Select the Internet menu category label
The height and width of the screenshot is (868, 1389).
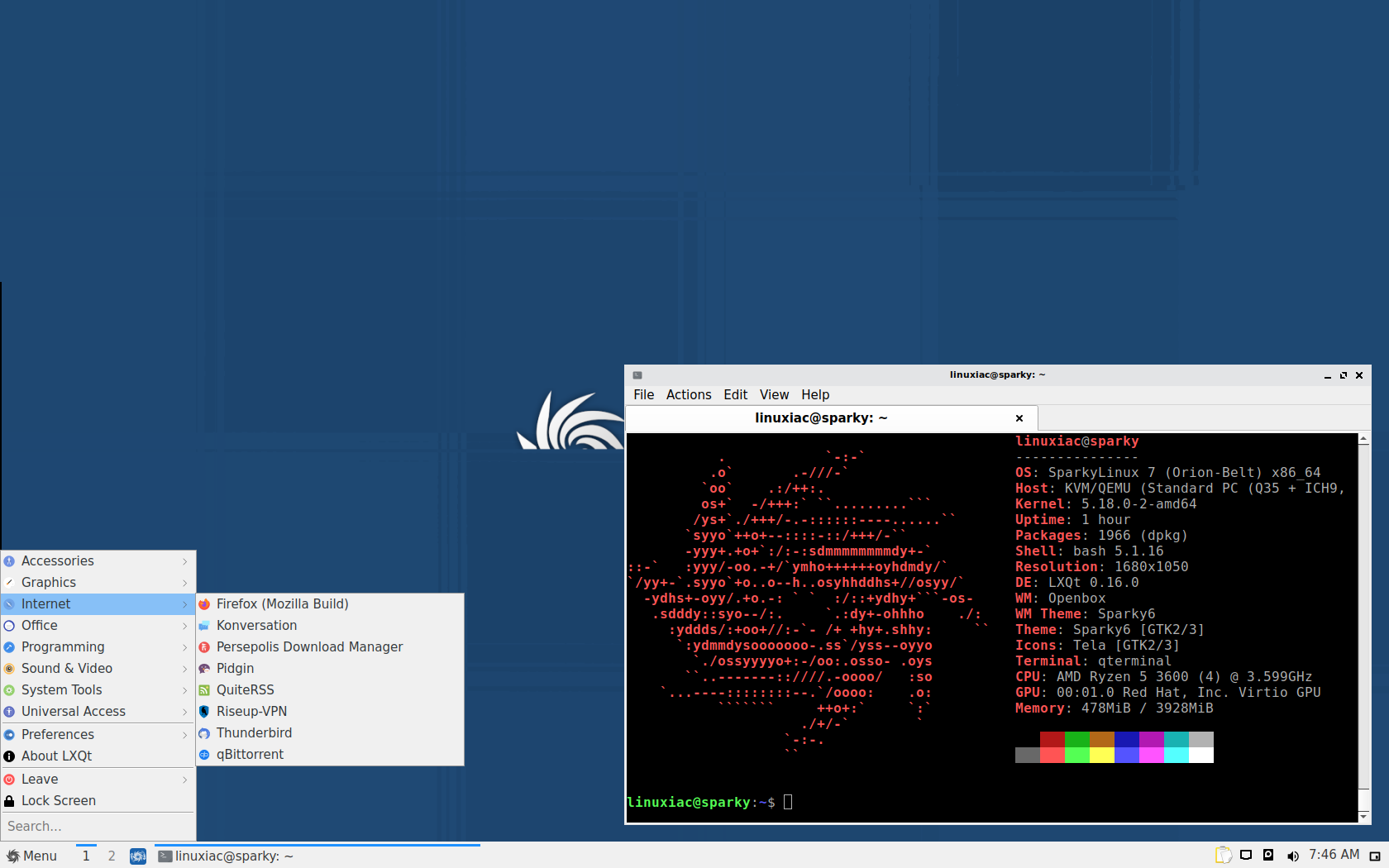coord(46,604)
